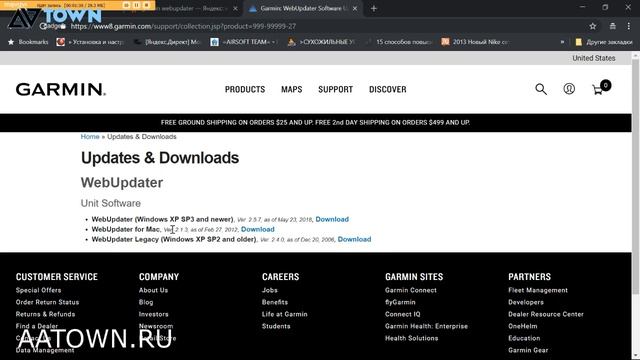Open the AIRSOFT TEAM bookmark
The image size is (640, 360).
coord(244,42)
